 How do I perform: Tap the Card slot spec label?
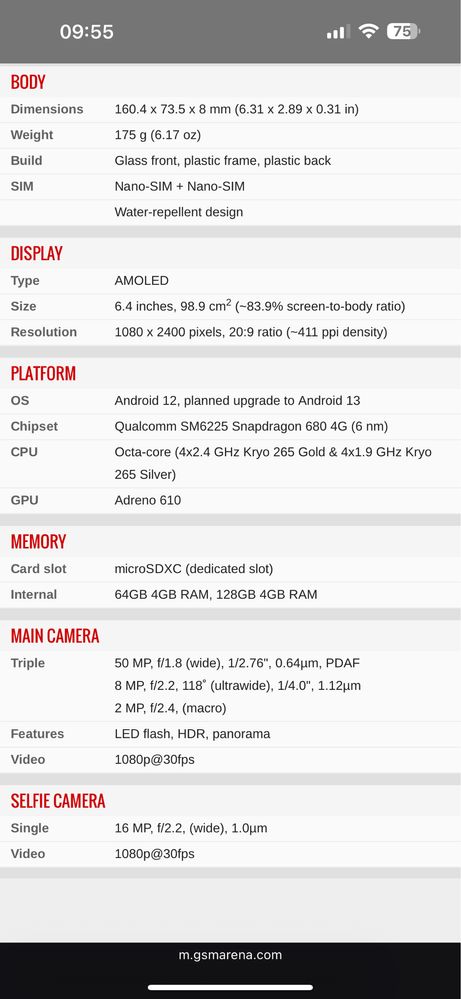pyautogui.click(x=39, y=569)
